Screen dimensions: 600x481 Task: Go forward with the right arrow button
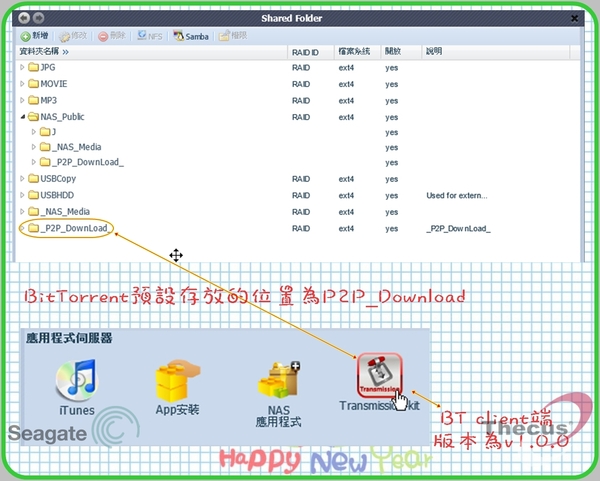tap(38, 18)
